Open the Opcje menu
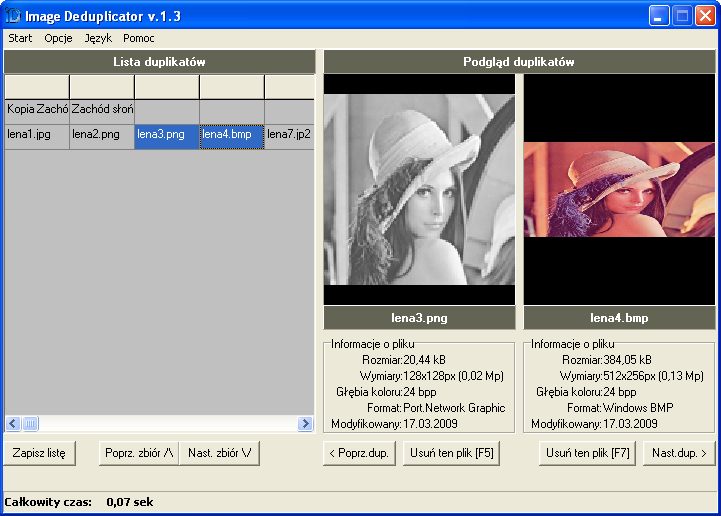The height and width of the screenshot is (516, 721). [x=58, y=38]
